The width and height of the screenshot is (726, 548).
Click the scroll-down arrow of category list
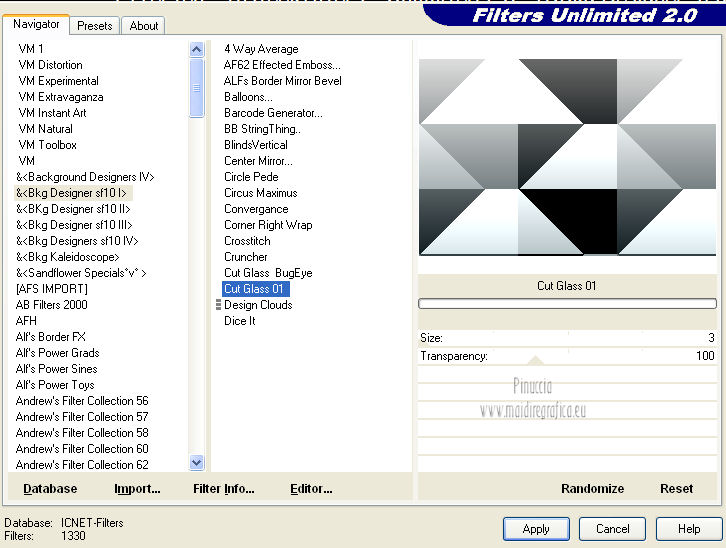click(x=197, y=462)
